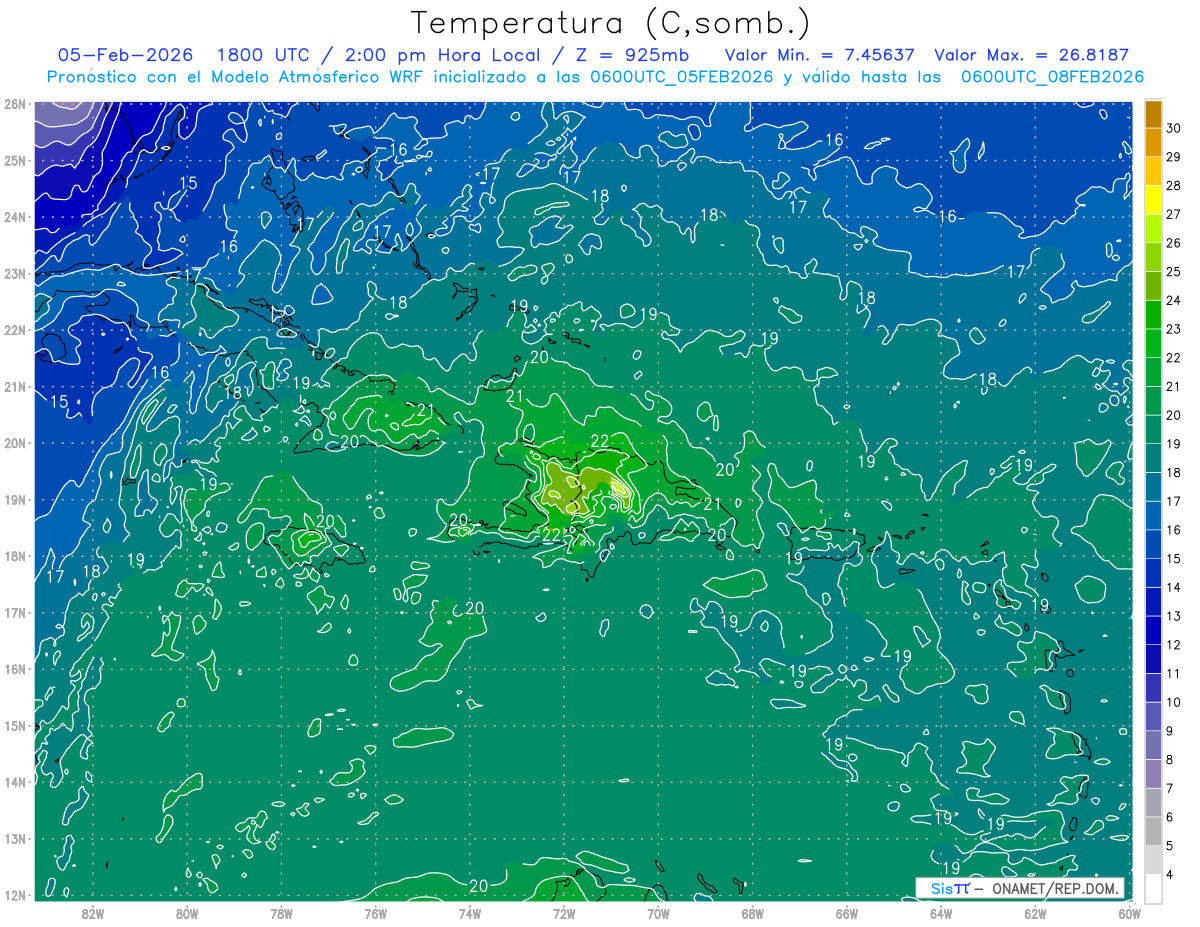Pick legend swatch between 29 and 30

coord(1153,142)
